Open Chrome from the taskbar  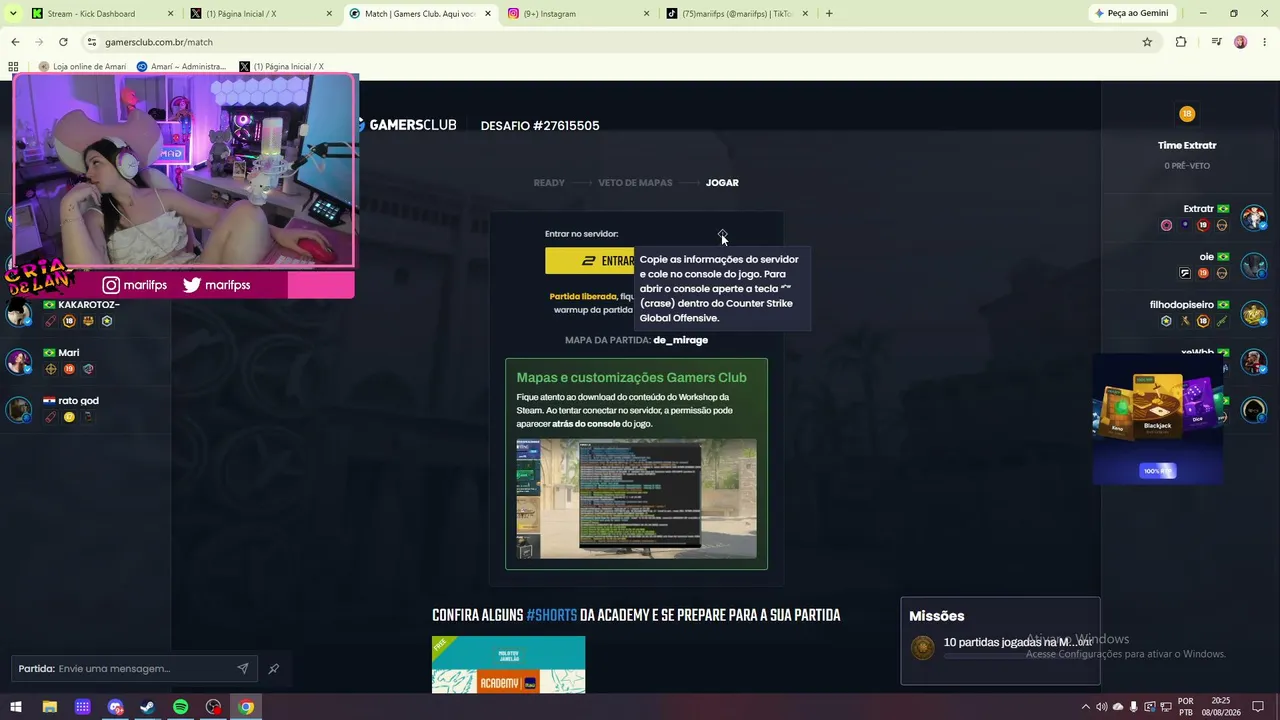(x=246, y=707)
